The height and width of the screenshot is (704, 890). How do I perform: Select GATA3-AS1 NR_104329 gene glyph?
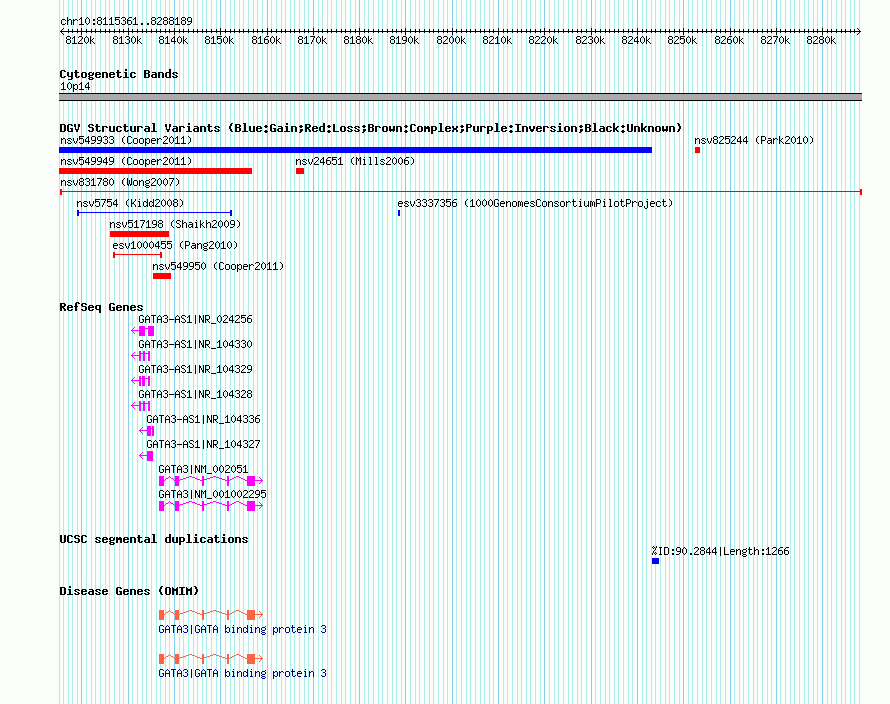click(x=141, y=381)
